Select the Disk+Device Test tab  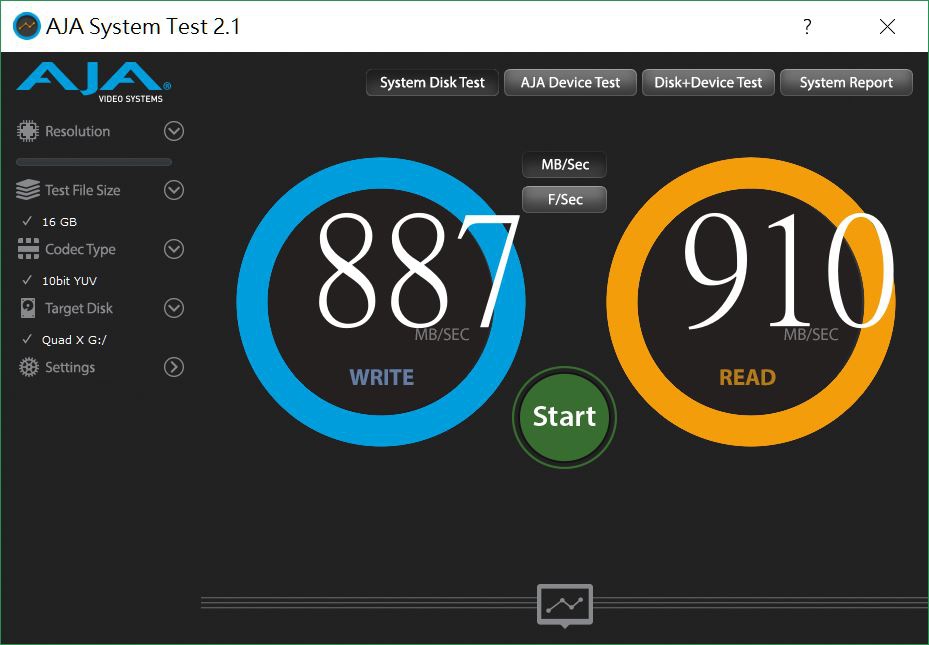[x=708, y=82]
